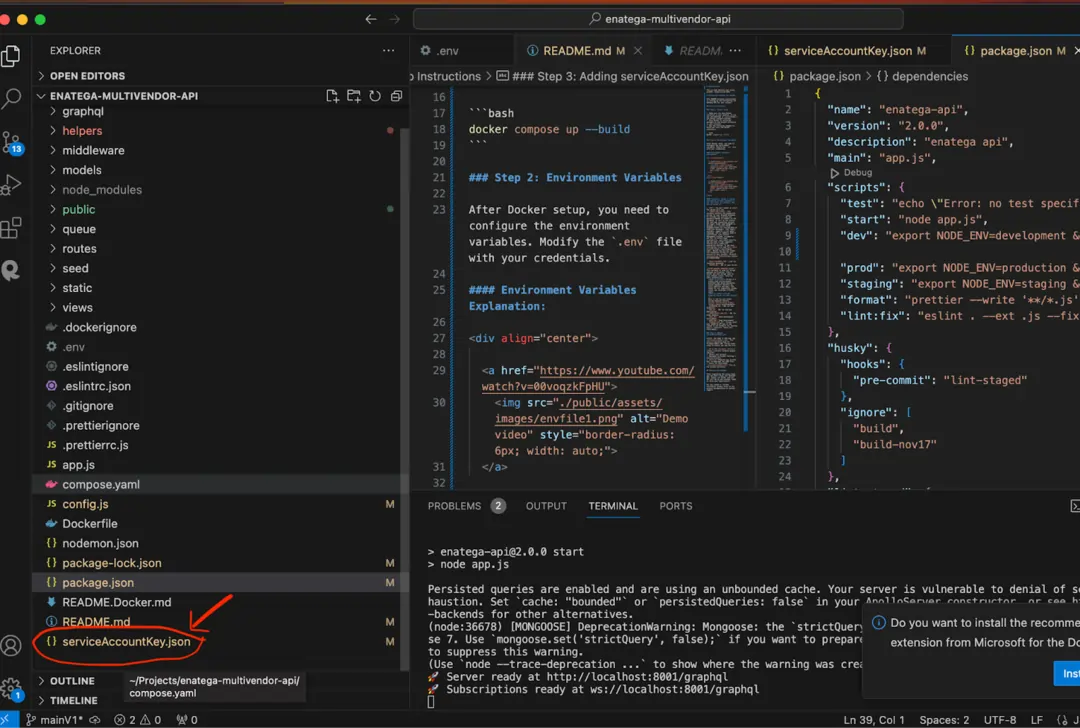The height and width of the screenshot is (728, 1080).
Task: Expand the helpers folder
Action: (82, 131)
